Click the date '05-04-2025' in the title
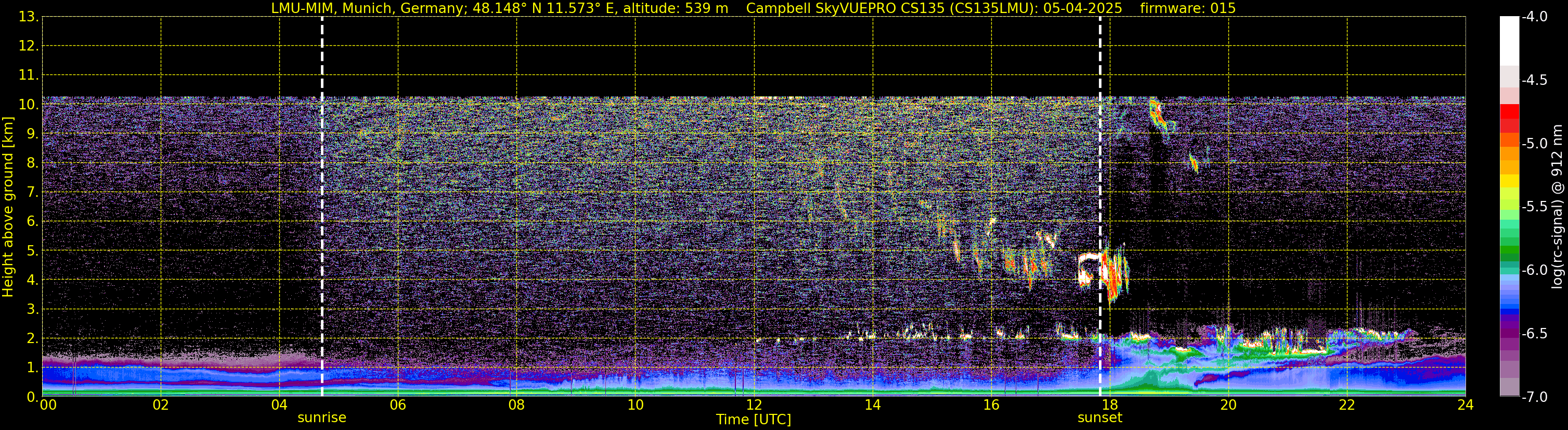Screen dimensions: 1568x430 click(x=1083, y=8)
